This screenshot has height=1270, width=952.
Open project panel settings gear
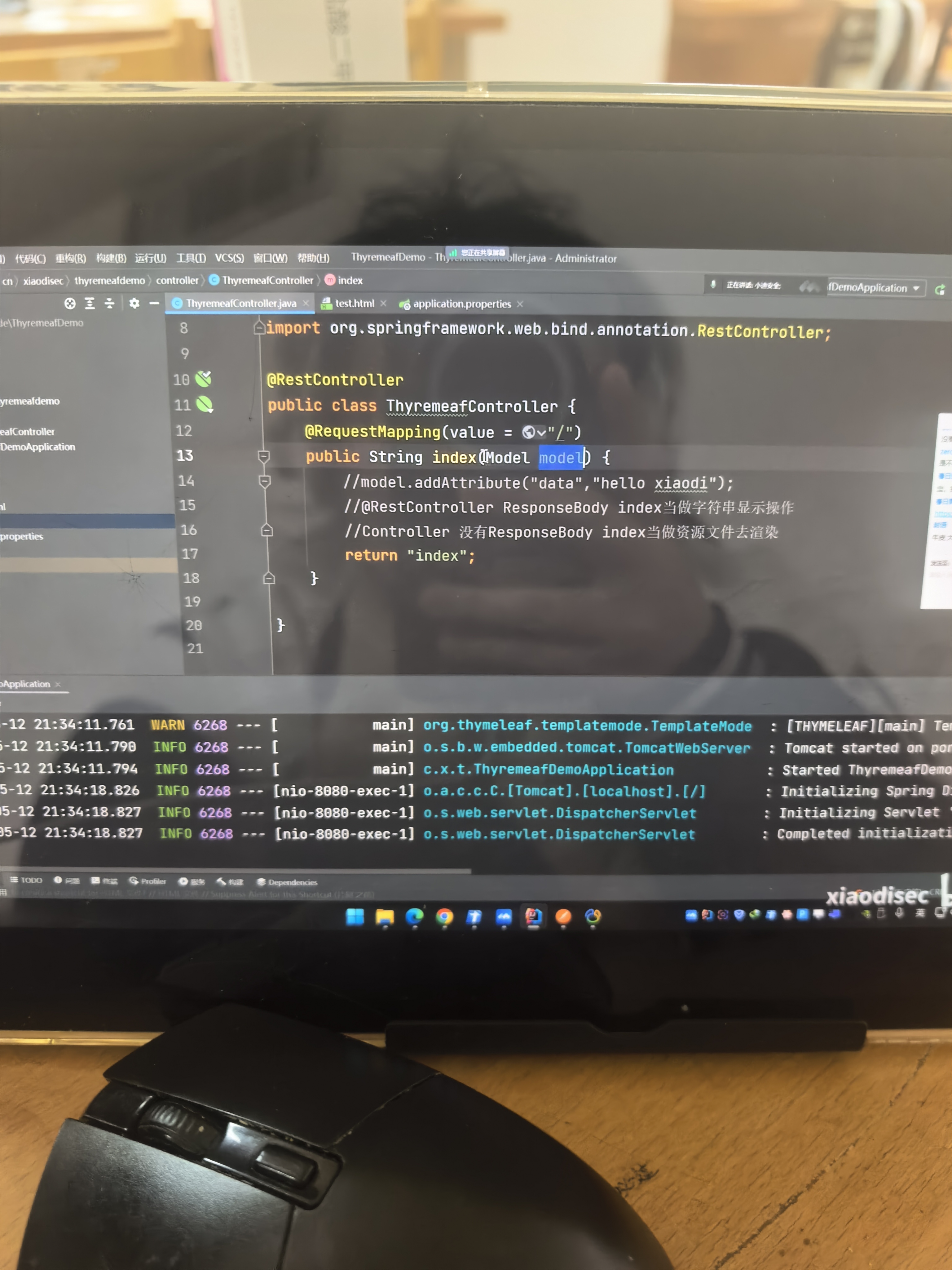pos(134,303)
